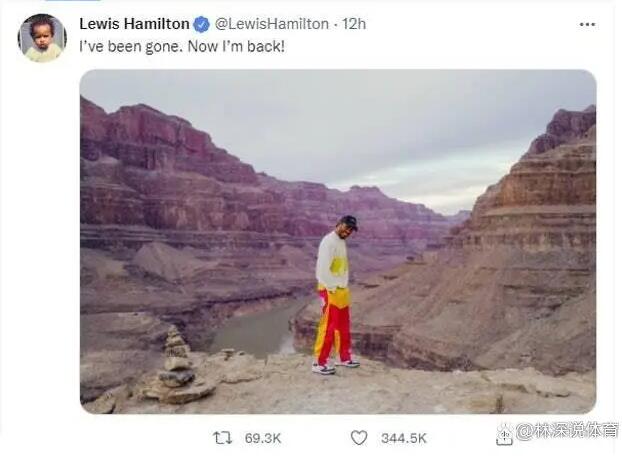
Task: Click the man's black cap in the photo
Action: pyautogui.click(x=349, y=222)
